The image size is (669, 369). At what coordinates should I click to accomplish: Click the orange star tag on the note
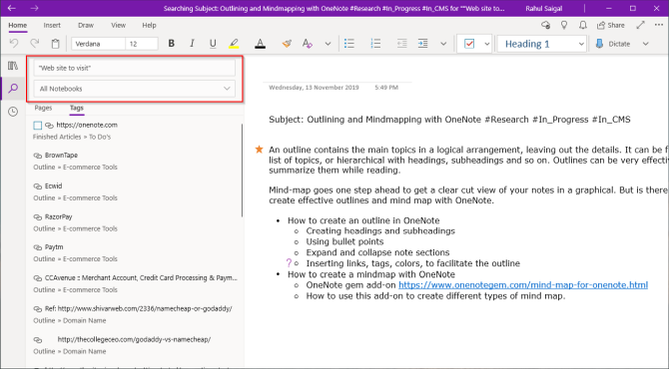259,149
